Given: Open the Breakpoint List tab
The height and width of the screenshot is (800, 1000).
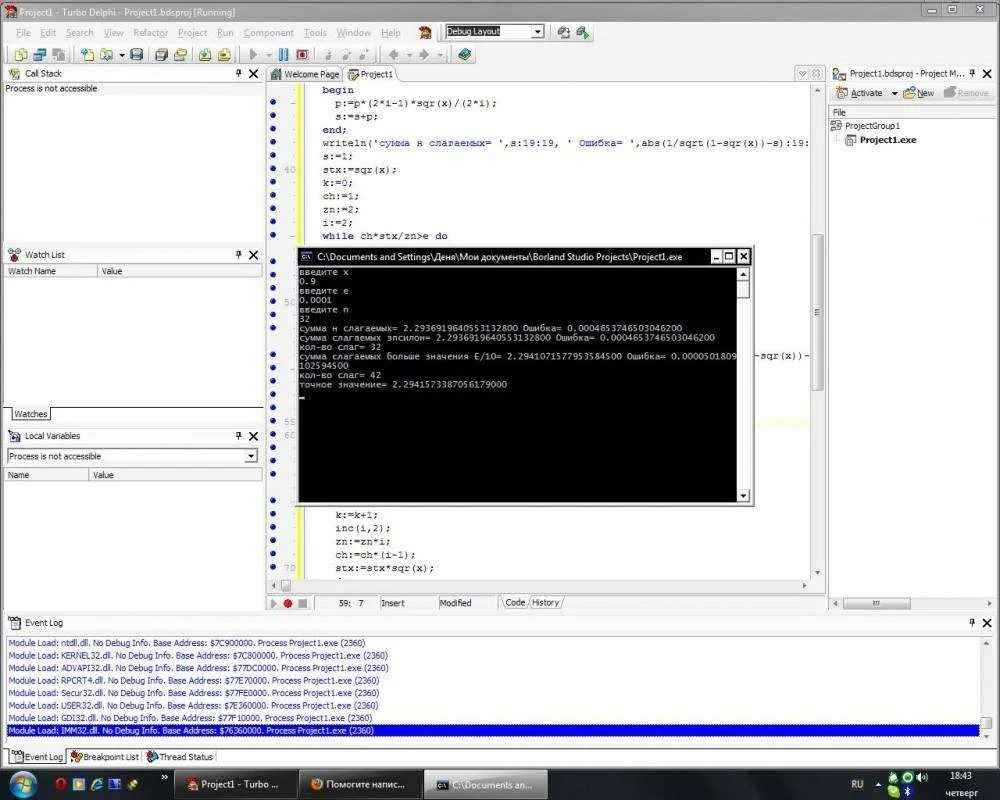Looking at the screenshot, I should point(105,757).
